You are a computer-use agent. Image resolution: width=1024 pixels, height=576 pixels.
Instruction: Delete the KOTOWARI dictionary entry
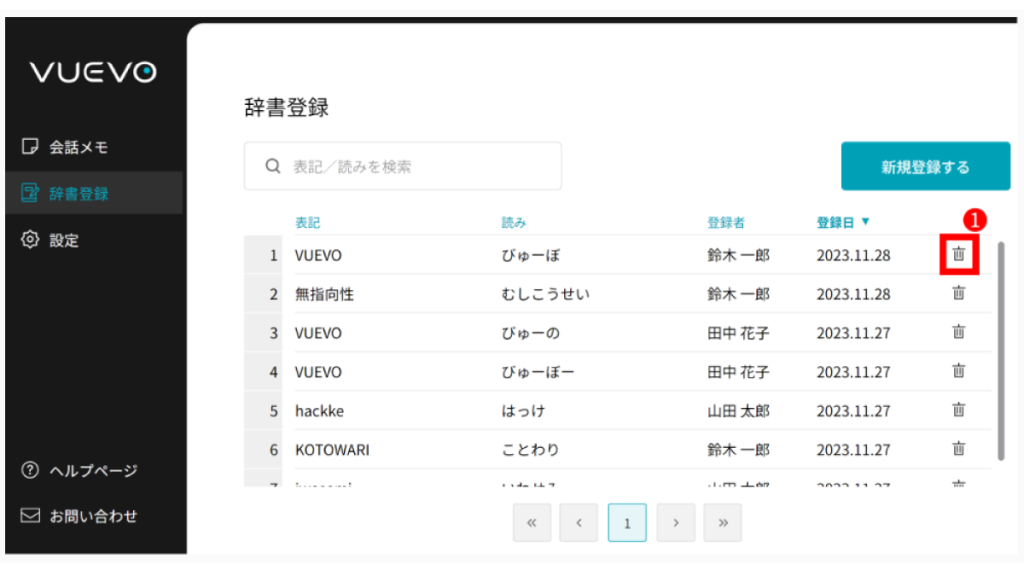(x=958, y=449)
